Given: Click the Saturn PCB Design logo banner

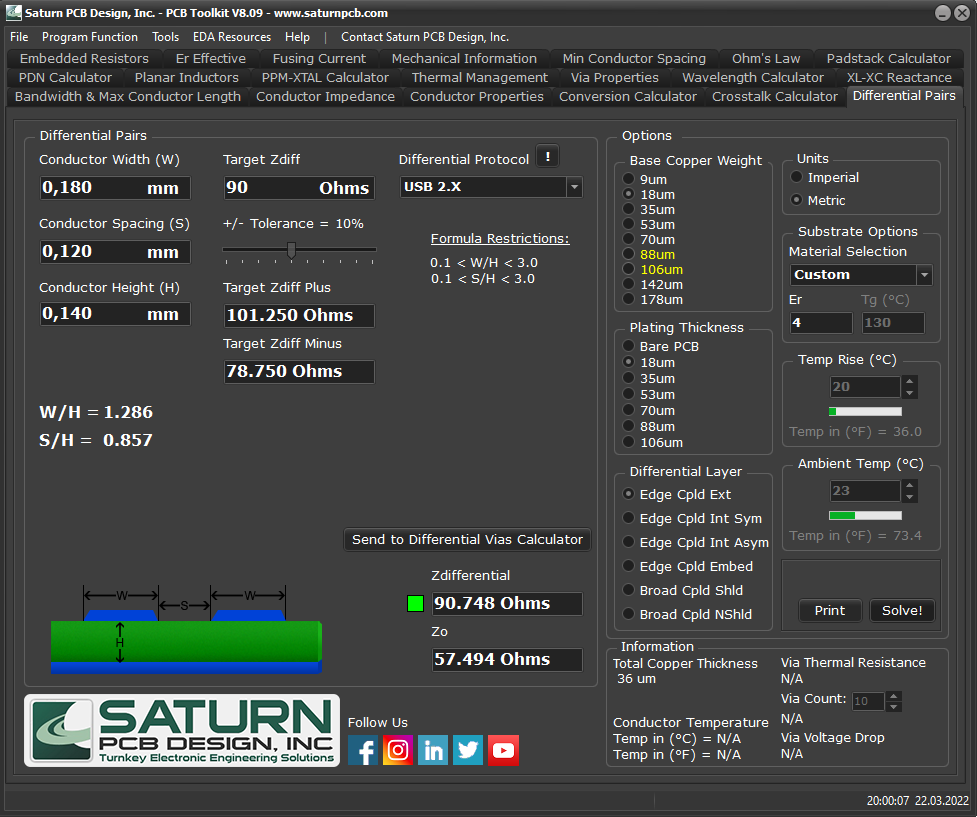Looking at the screenshot, I should 182,730.
